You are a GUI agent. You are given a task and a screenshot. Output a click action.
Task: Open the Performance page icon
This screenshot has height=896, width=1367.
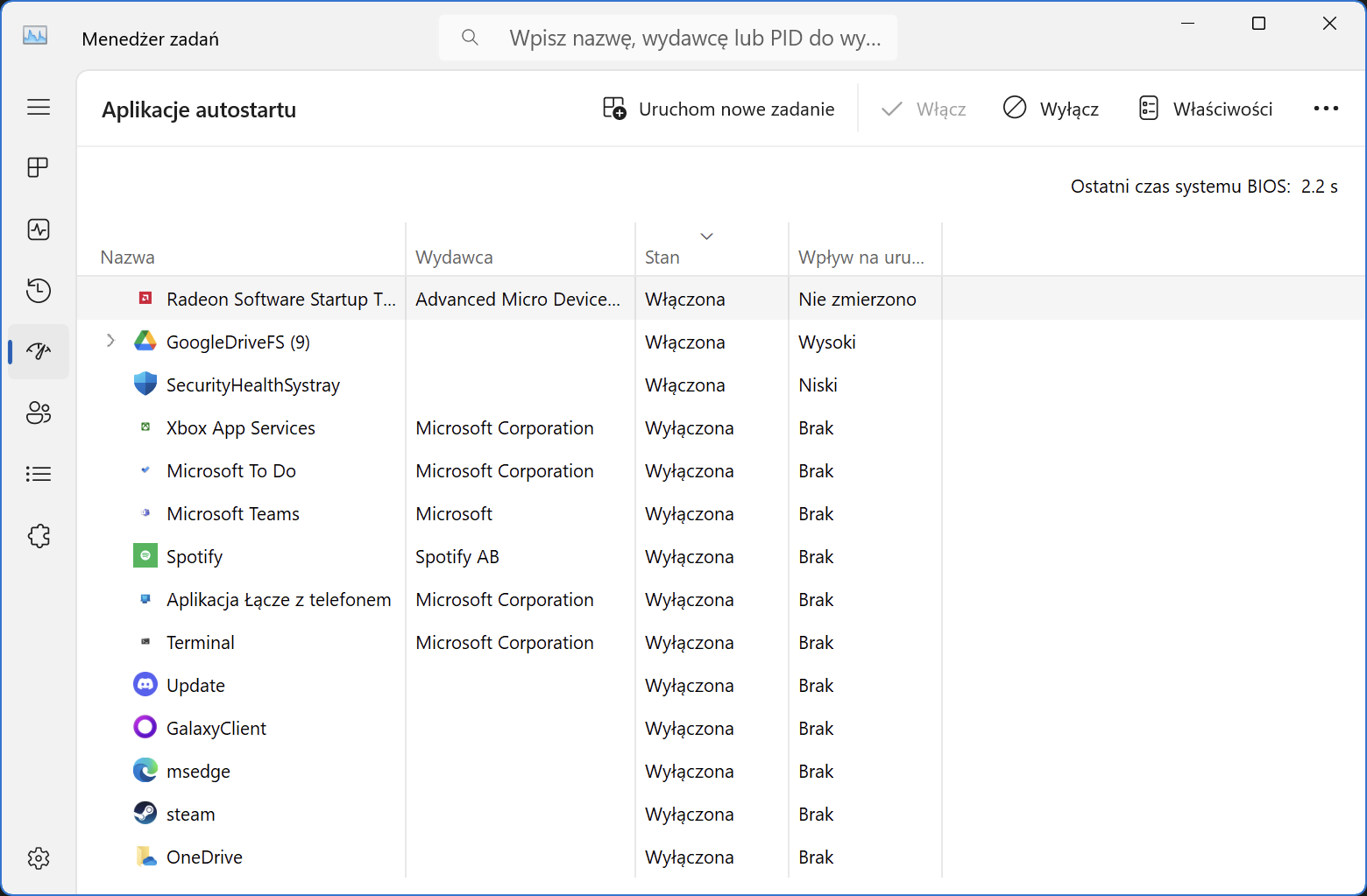pos(39,229)
